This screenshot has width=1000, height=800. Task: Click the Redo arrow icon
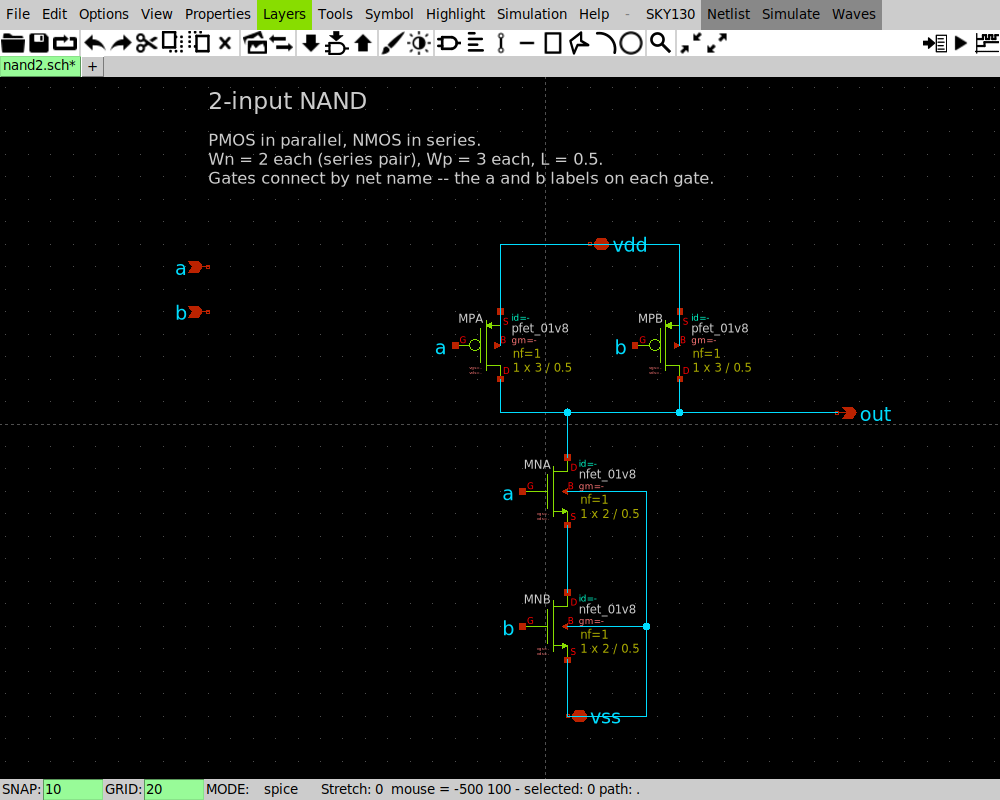pyautogui.click(x=121, y=43)
